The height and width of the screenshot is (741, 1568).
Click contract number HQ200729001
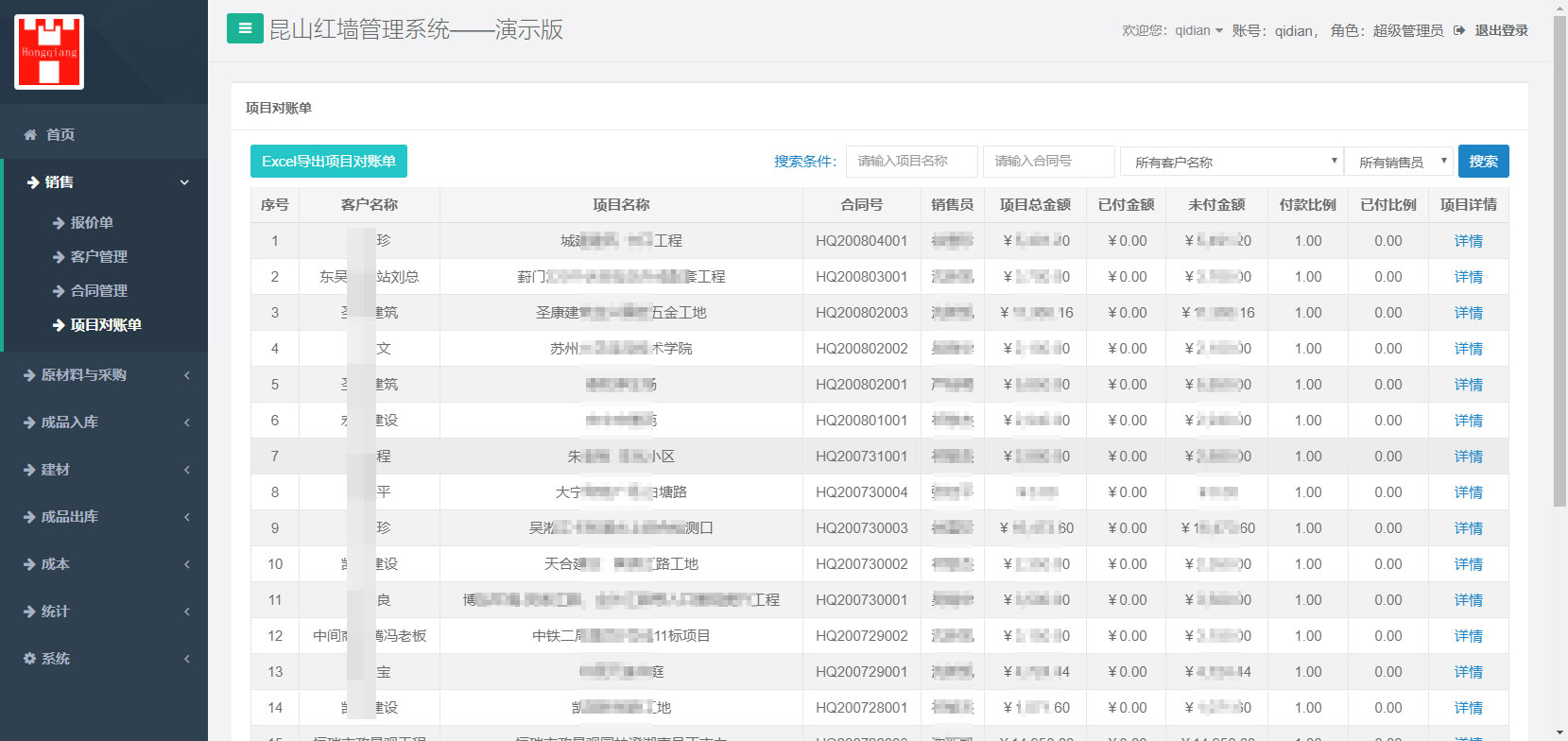tap(861, 672)
